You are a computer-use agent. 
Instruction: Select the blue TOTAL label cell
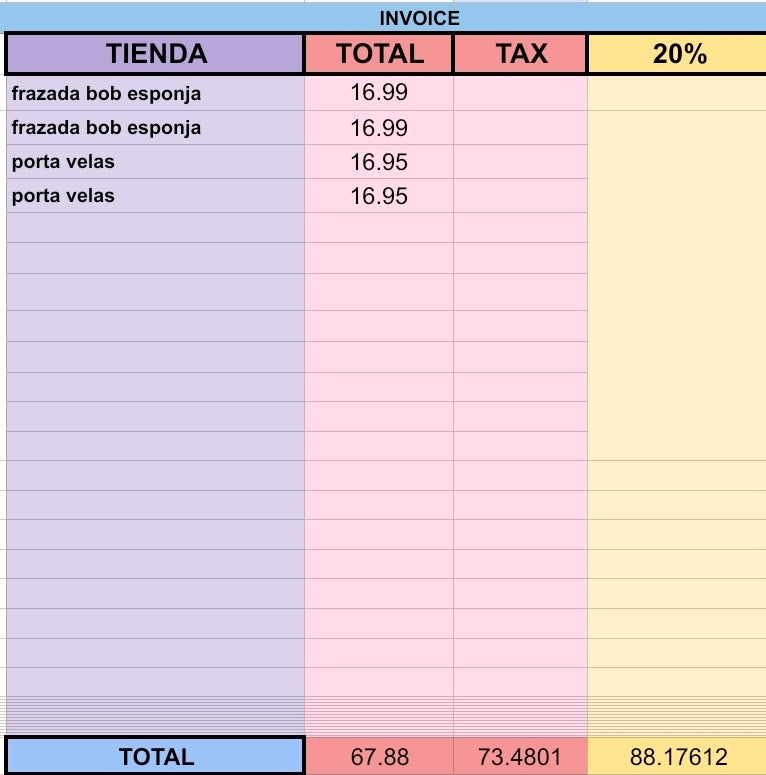coord(155,756)
